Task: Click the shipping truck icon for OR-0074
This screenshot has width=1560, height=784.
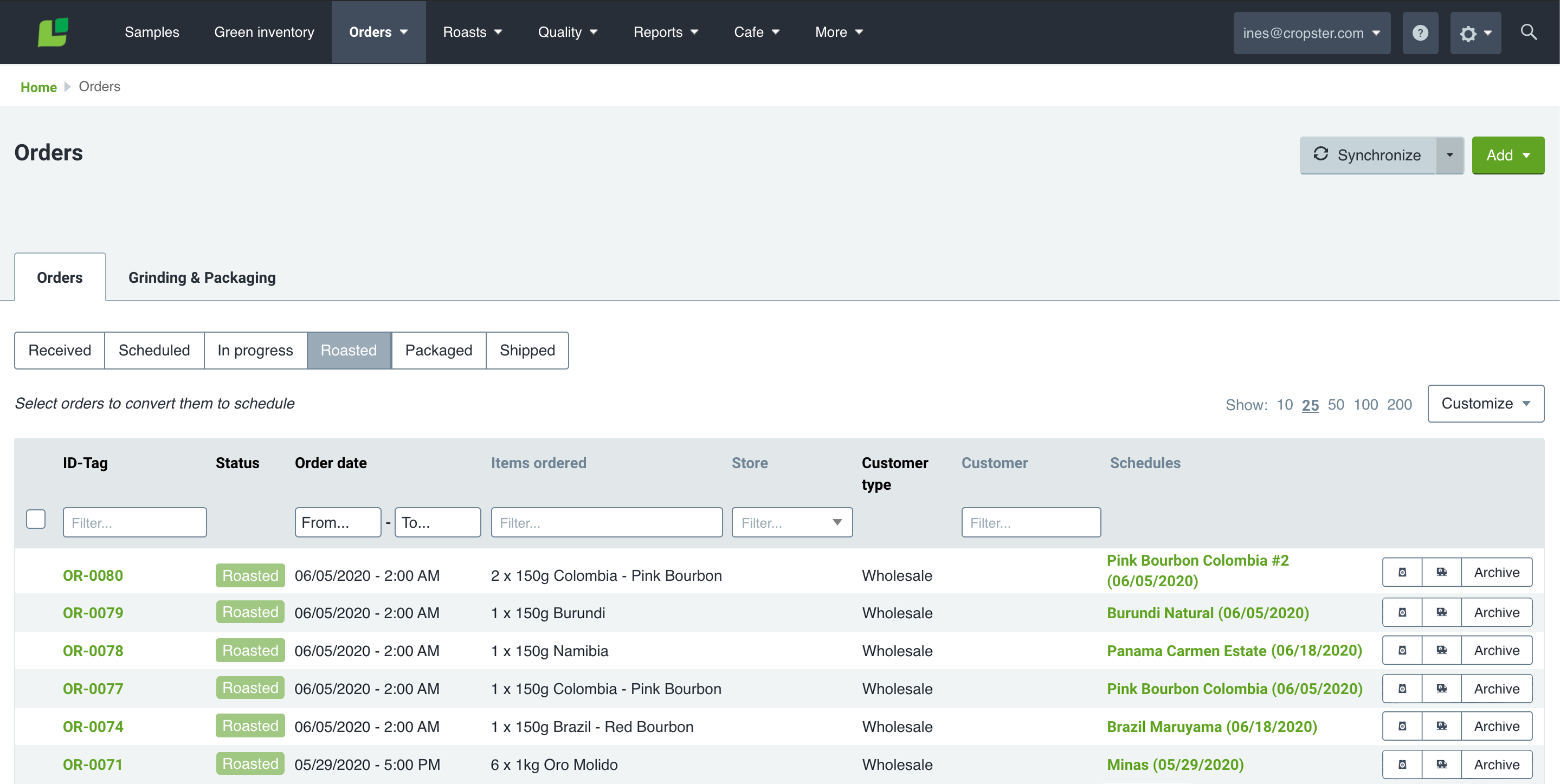Action: 1441,726
